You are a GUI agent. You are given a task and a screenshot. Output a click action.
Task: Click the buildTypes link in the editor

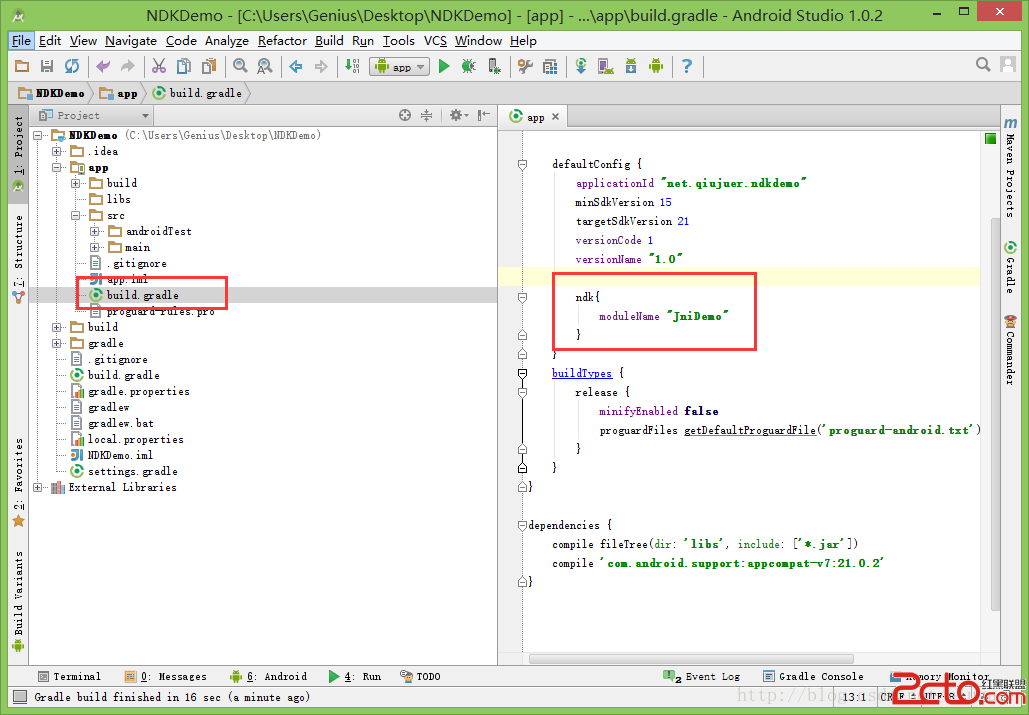tap(581, 373)
